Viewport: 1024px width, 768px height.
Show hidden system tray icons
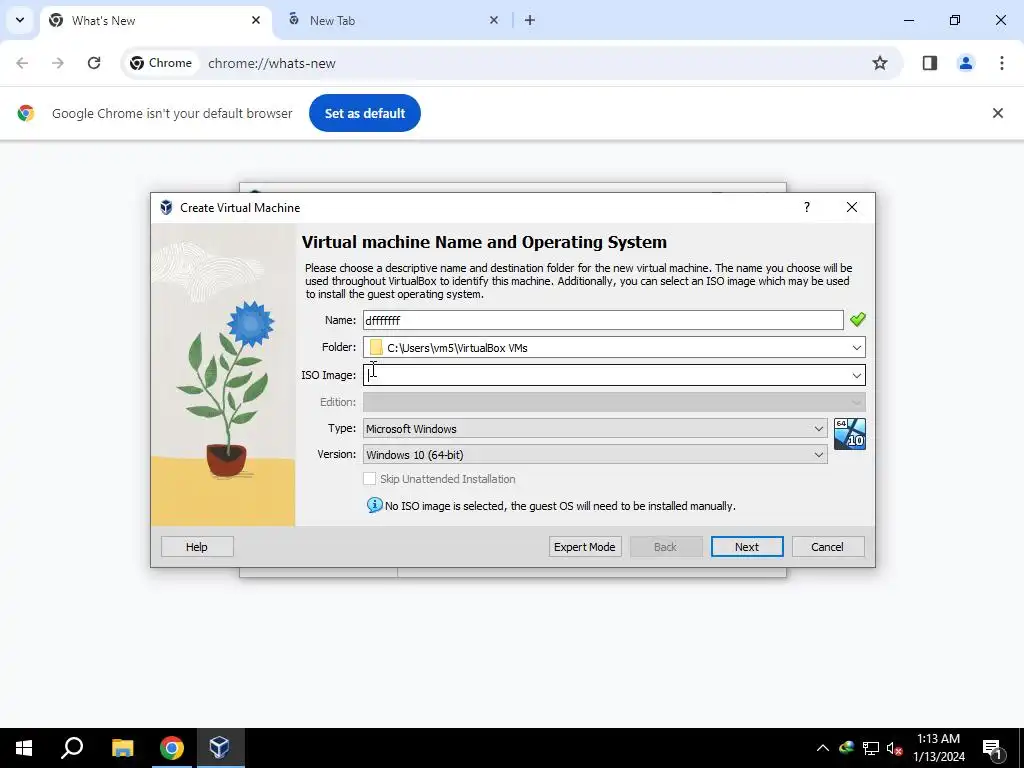tap(823, 748)
